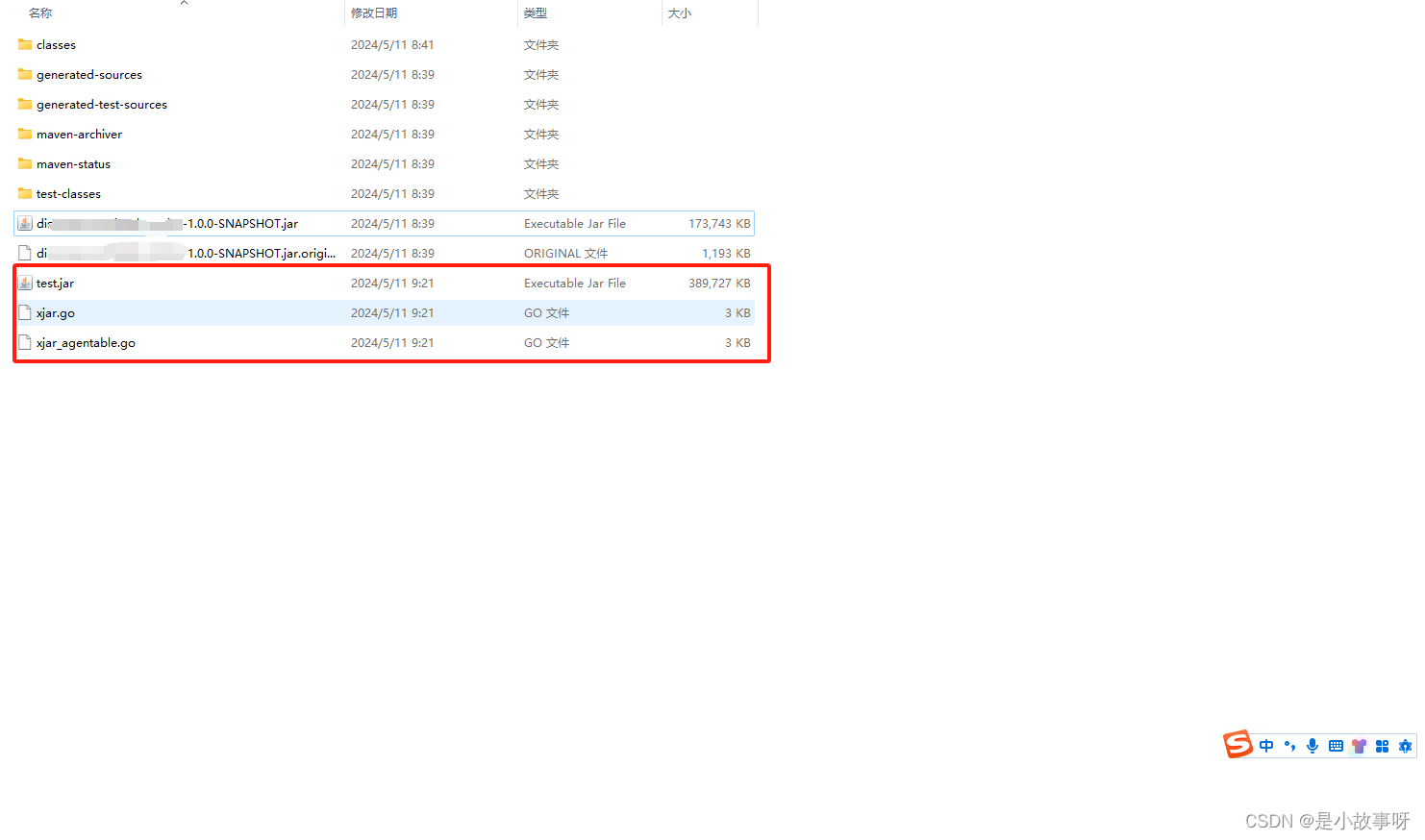Click the Executable Jar File type of test.jar
Screen dimensions: 1425x840
[x=575, y=283]
